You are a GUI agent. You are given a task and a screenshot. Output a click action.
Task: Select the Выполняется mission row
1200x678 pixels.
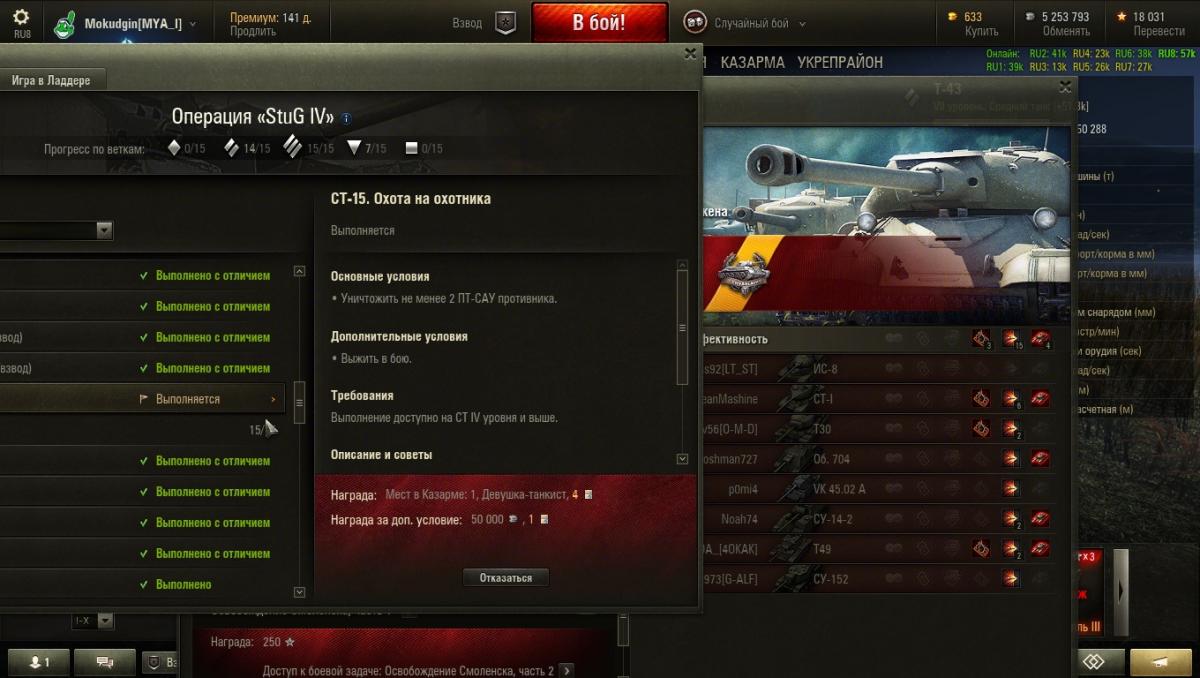click(142, 399)
